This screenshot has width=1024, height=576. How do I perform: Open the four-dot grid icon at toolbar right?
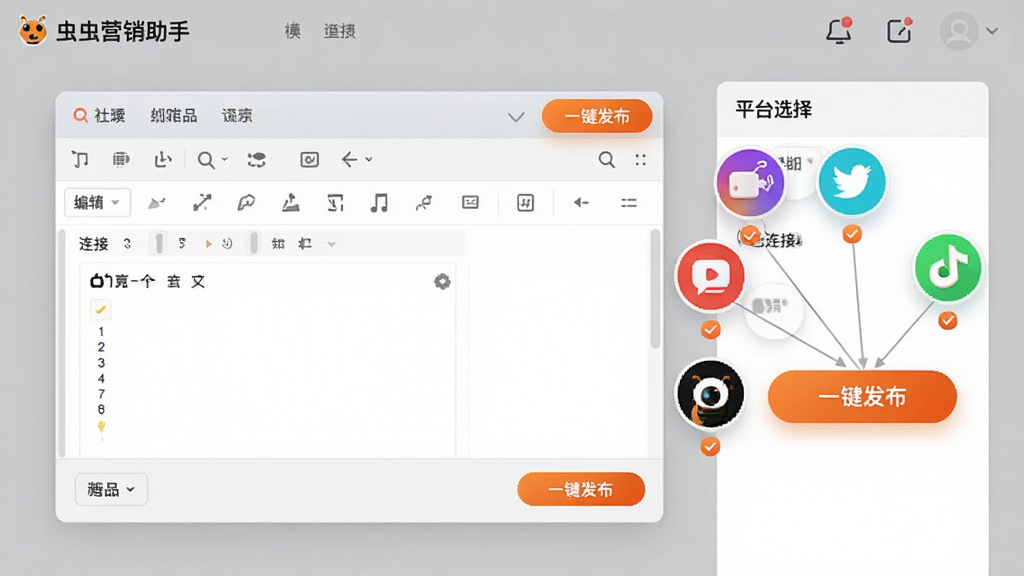tap(641, 159)
